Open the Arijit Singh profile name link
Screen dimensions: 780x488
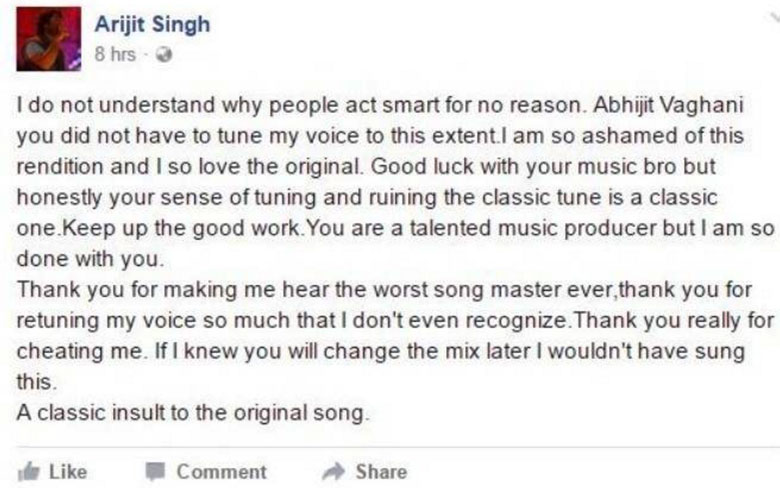tap(152, 24)
